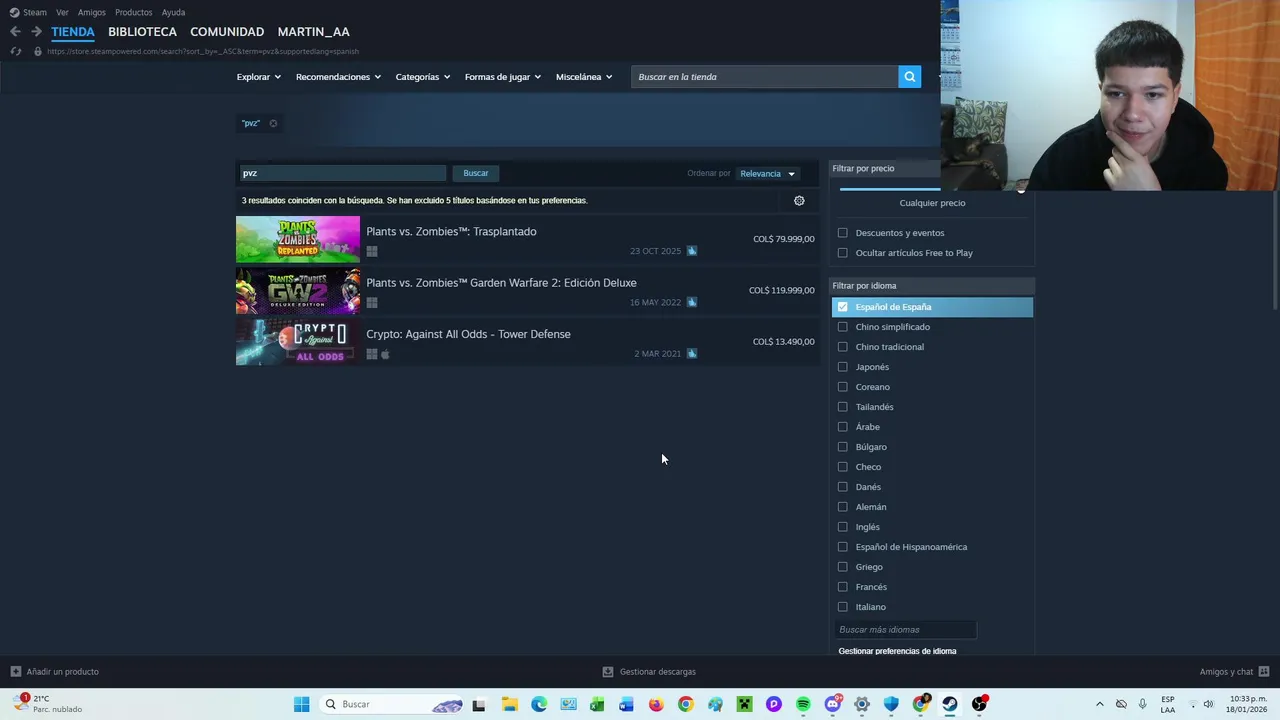
Task: Click review thumbs-up icon for Crypto: Against All Odds
Action: (691, 353)
